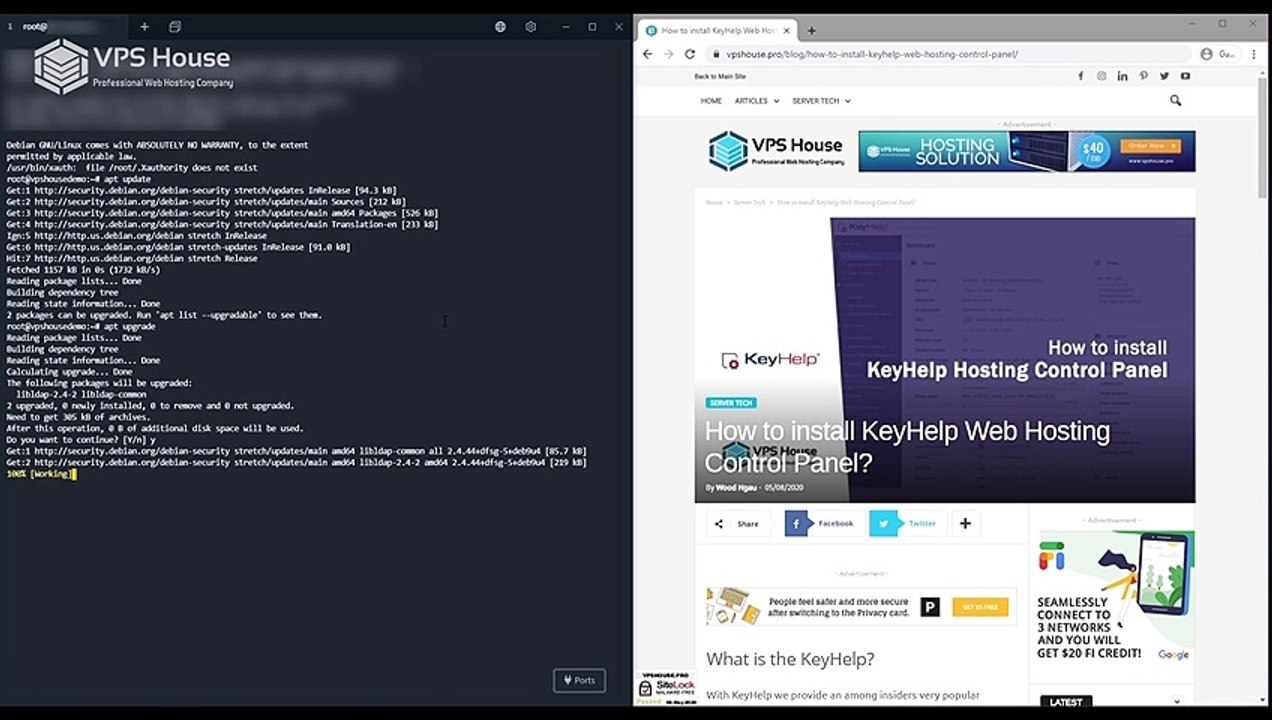
Task: Click the terminal tab switcher windows icon
Action: point(175,27)
